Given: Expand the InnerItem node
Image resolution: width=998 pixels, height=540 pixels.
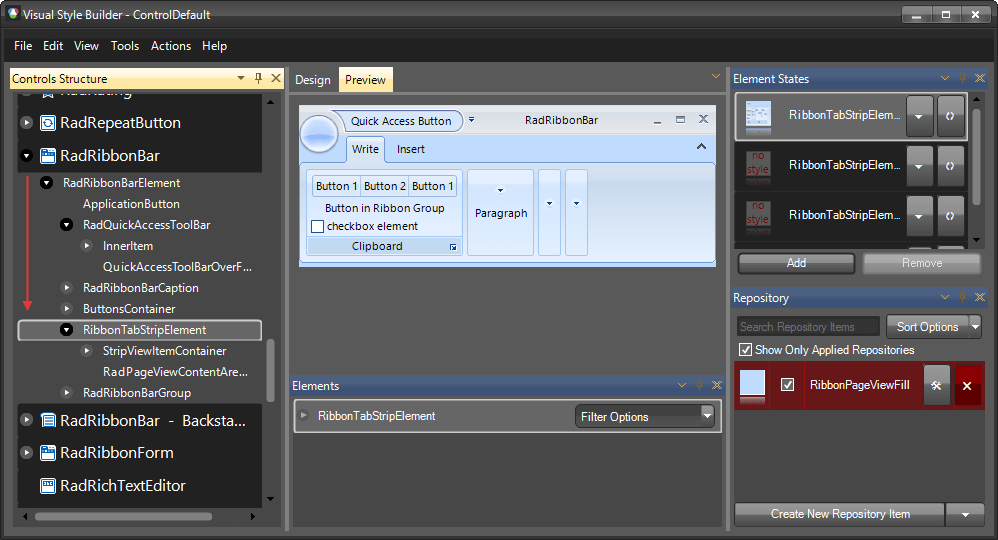Looking at the screenshot, I should (x=87, y=246).
